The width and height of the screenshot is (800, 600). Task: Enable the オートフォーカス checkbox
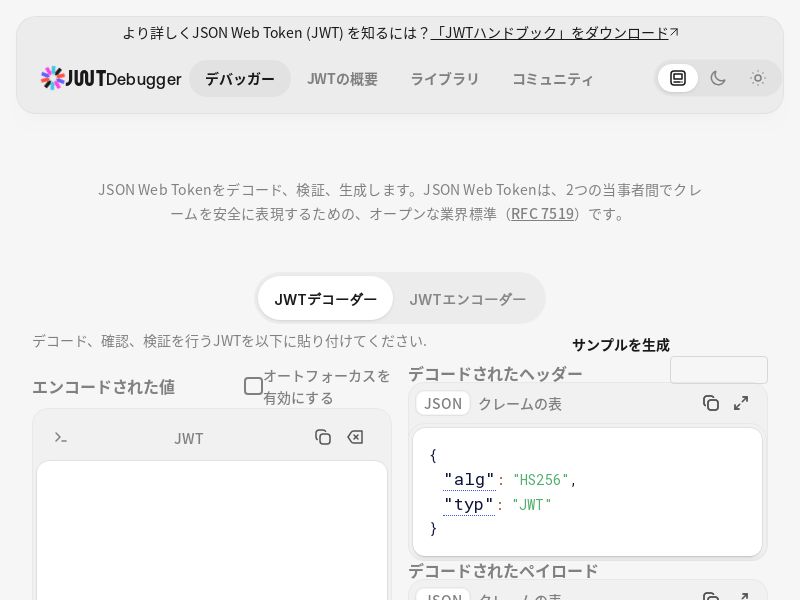[x=254, y=386]
